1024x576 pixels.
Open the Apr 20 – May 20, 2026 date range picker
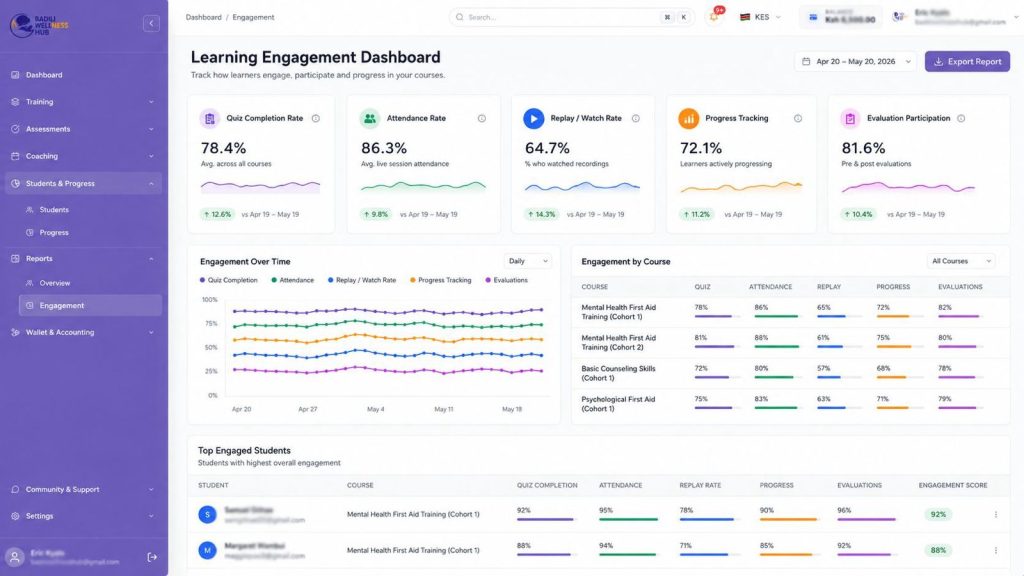(x=856, y=61)
